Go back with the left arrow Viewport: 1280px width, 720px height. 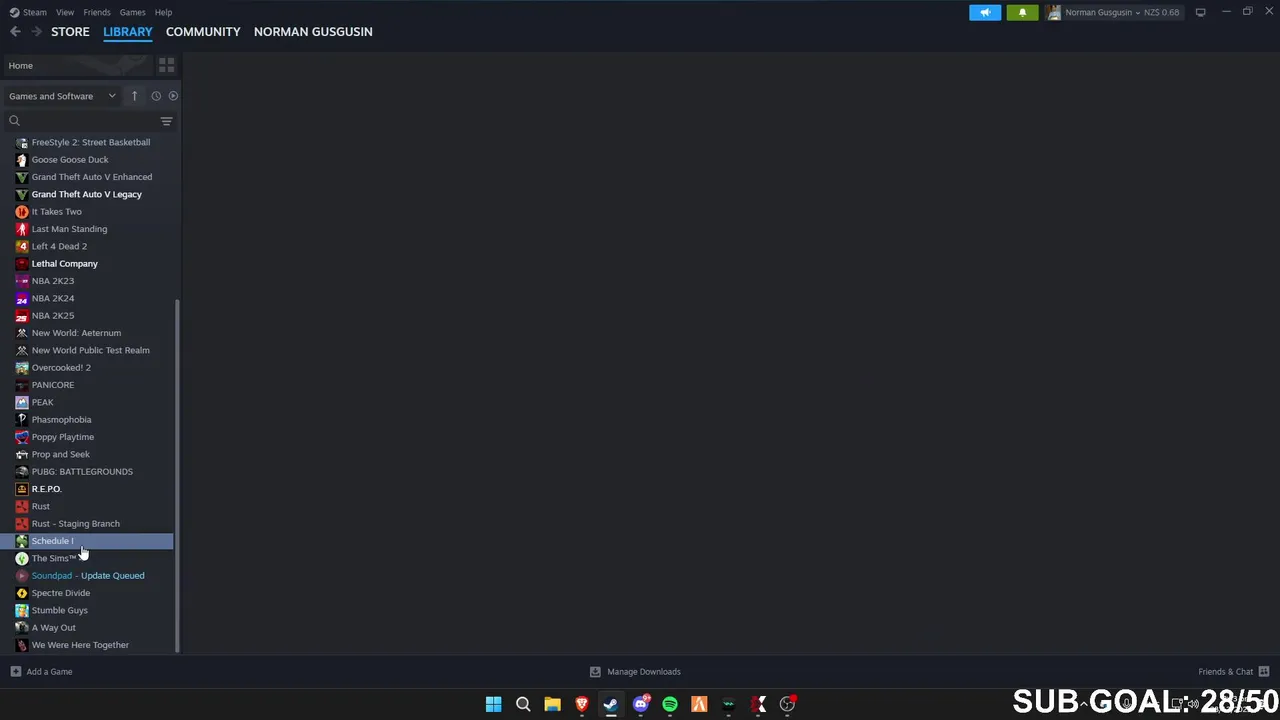pos(15,31)
